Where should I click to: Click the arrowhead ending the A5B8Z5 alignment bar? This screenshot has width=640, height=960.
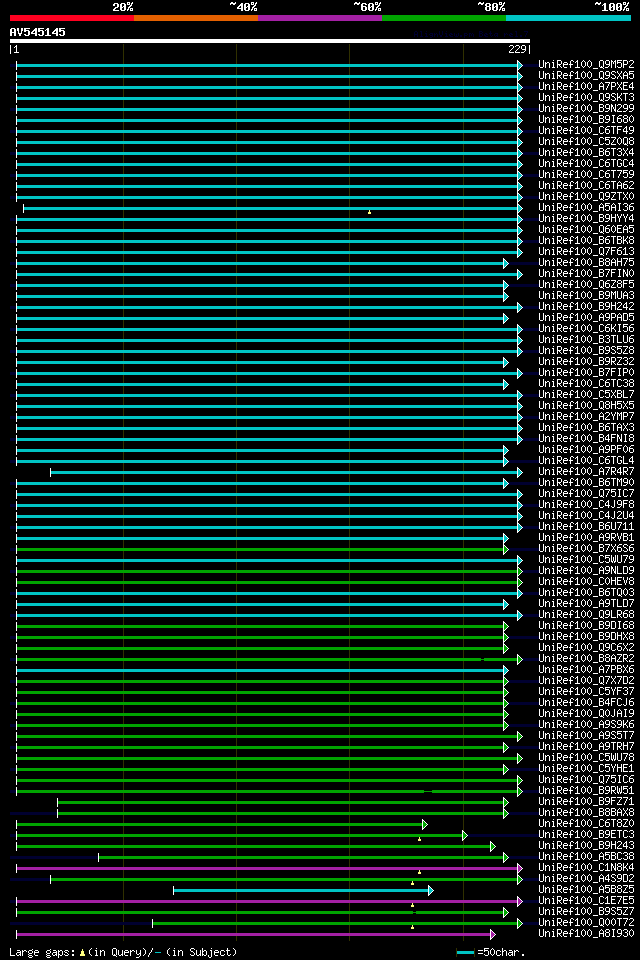pyautogui.click(x=431, y=890)
